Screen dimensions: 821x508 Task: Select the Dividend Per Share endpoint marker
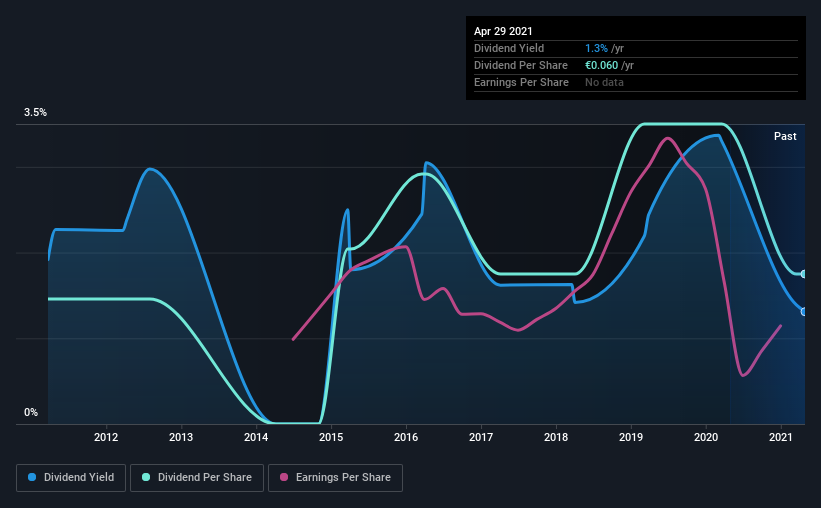(x=804, y=274)
